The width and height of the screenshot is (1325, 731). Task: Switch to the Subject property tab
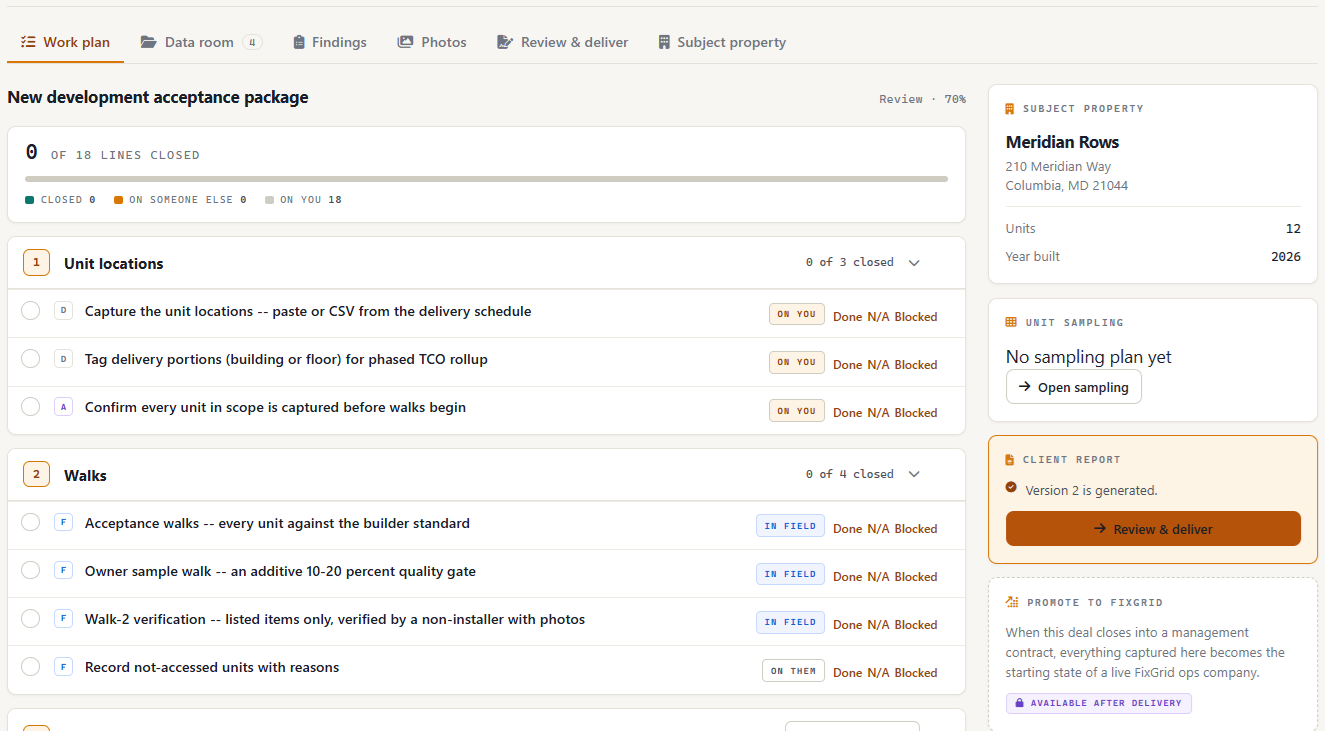click(722, 42)
